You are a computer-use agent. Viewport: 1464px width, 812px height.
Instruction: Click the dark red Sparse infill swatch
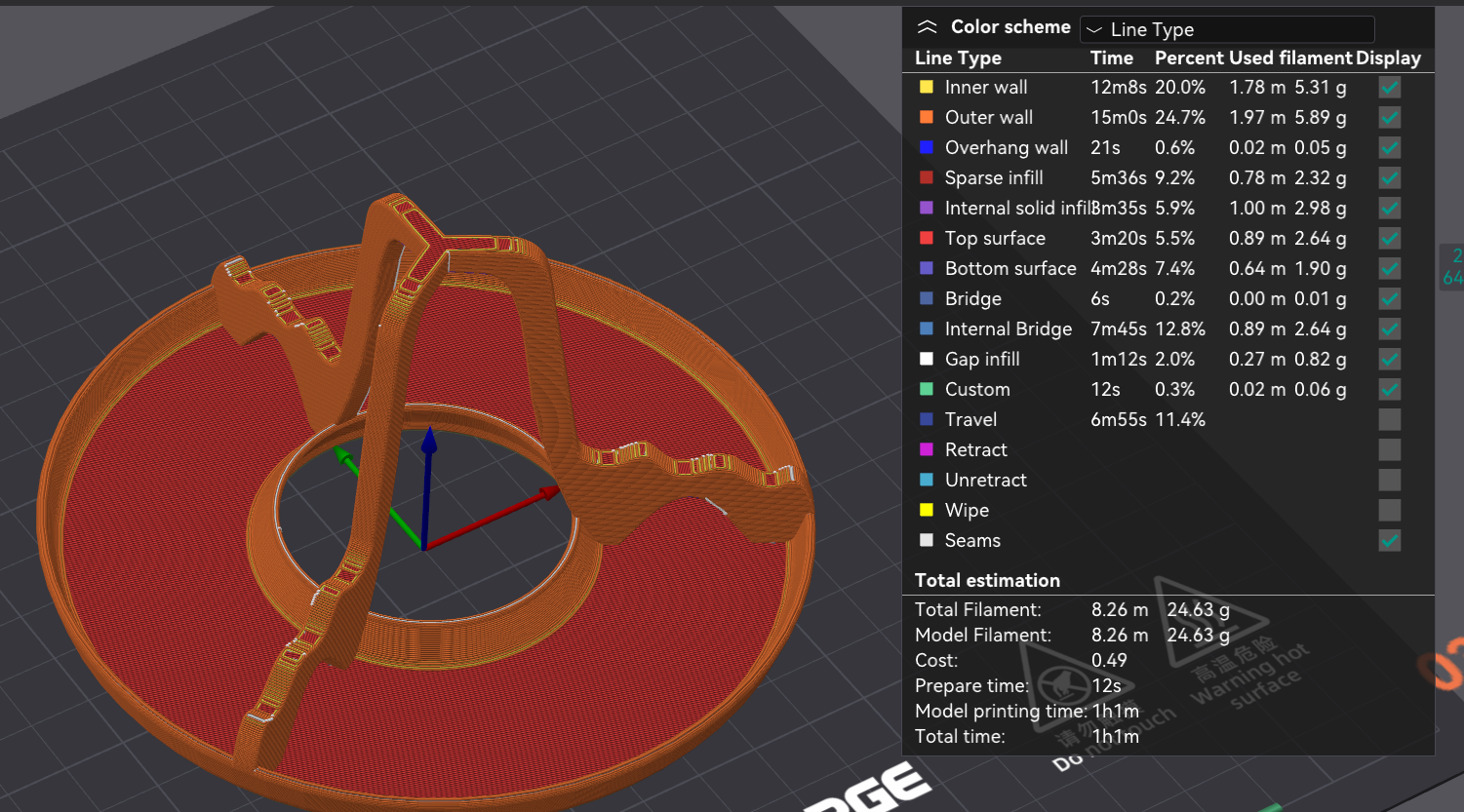927,177
